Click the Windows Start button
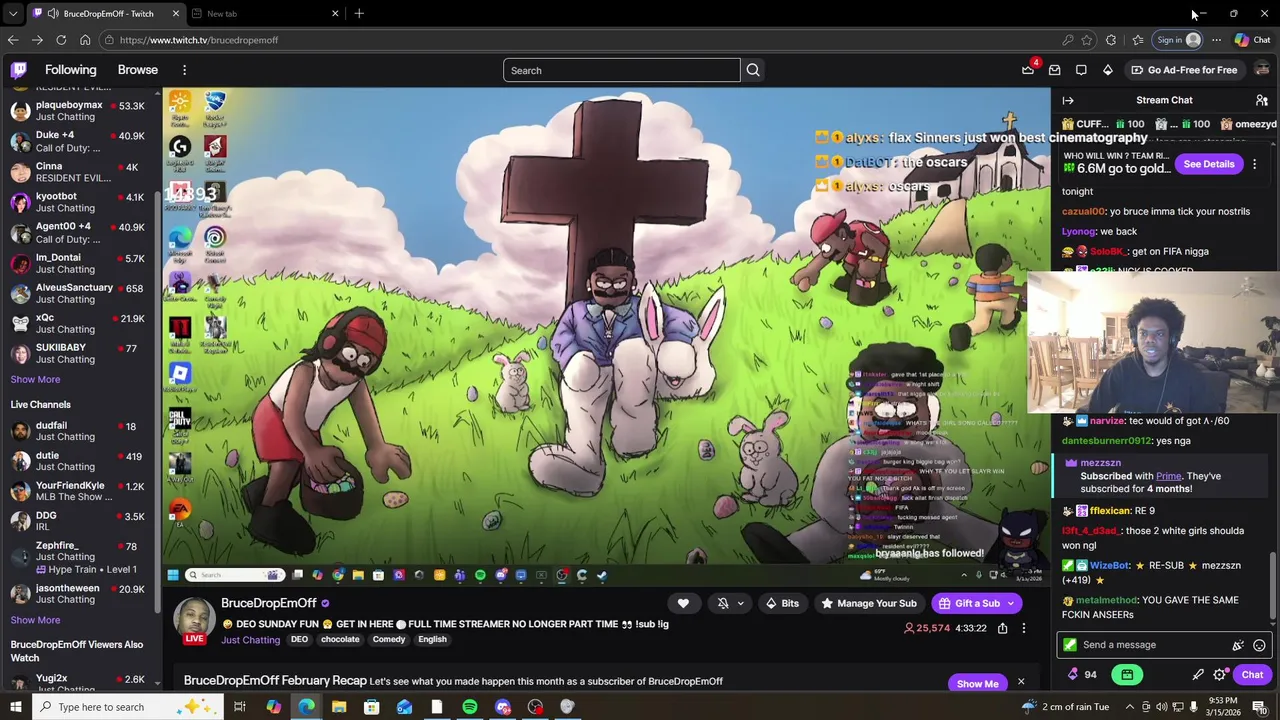Screen dimensions: 1280x720 click(x=16, y=707)
